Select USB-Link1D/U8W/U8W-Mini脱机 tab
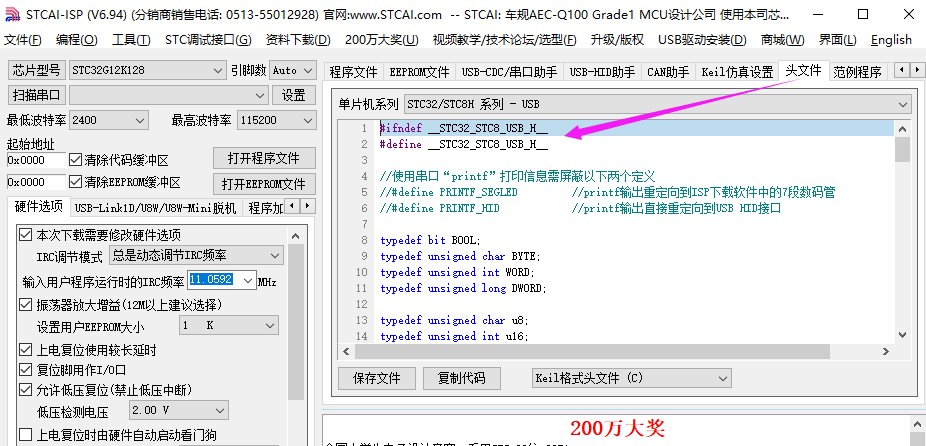 155,208
